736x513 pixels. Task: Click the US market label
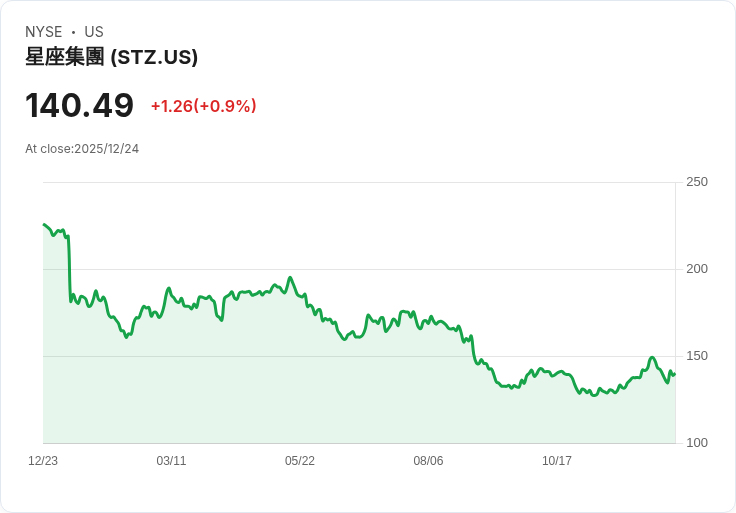[x=94, y=32]
